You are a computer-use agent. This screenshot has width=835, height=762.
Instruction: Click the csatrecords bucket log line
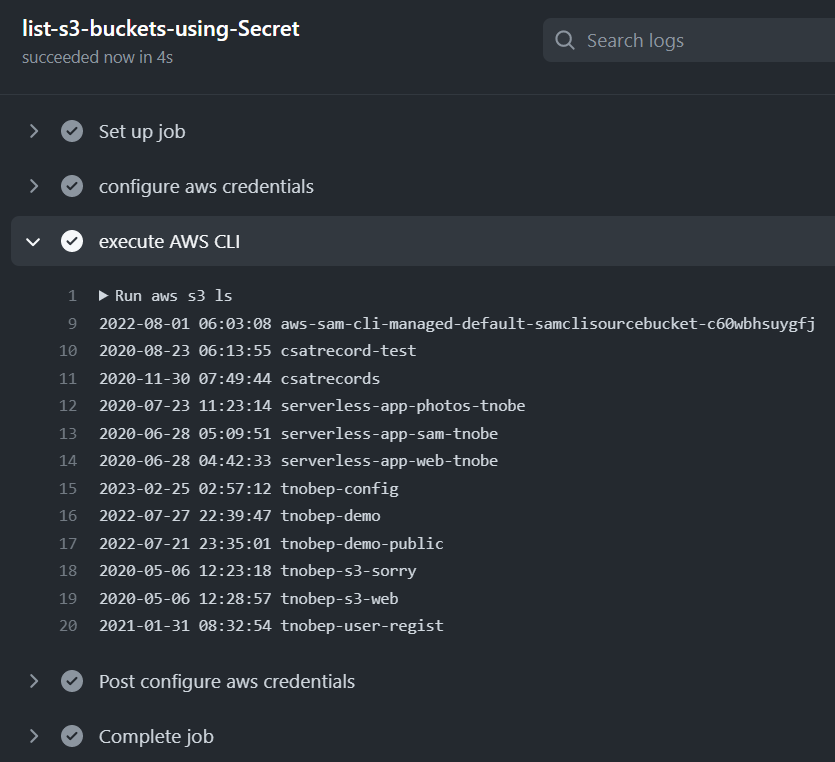click(x=330, y=378)
